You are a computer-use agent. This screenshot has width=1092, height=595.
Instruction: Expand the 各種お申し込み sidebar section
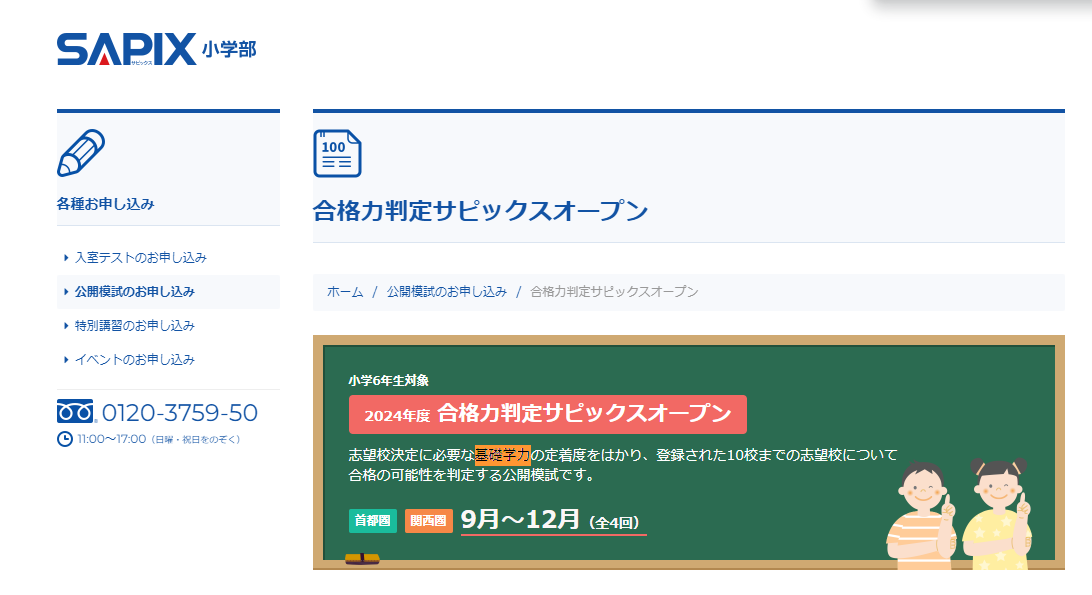(x=106, y=202)
